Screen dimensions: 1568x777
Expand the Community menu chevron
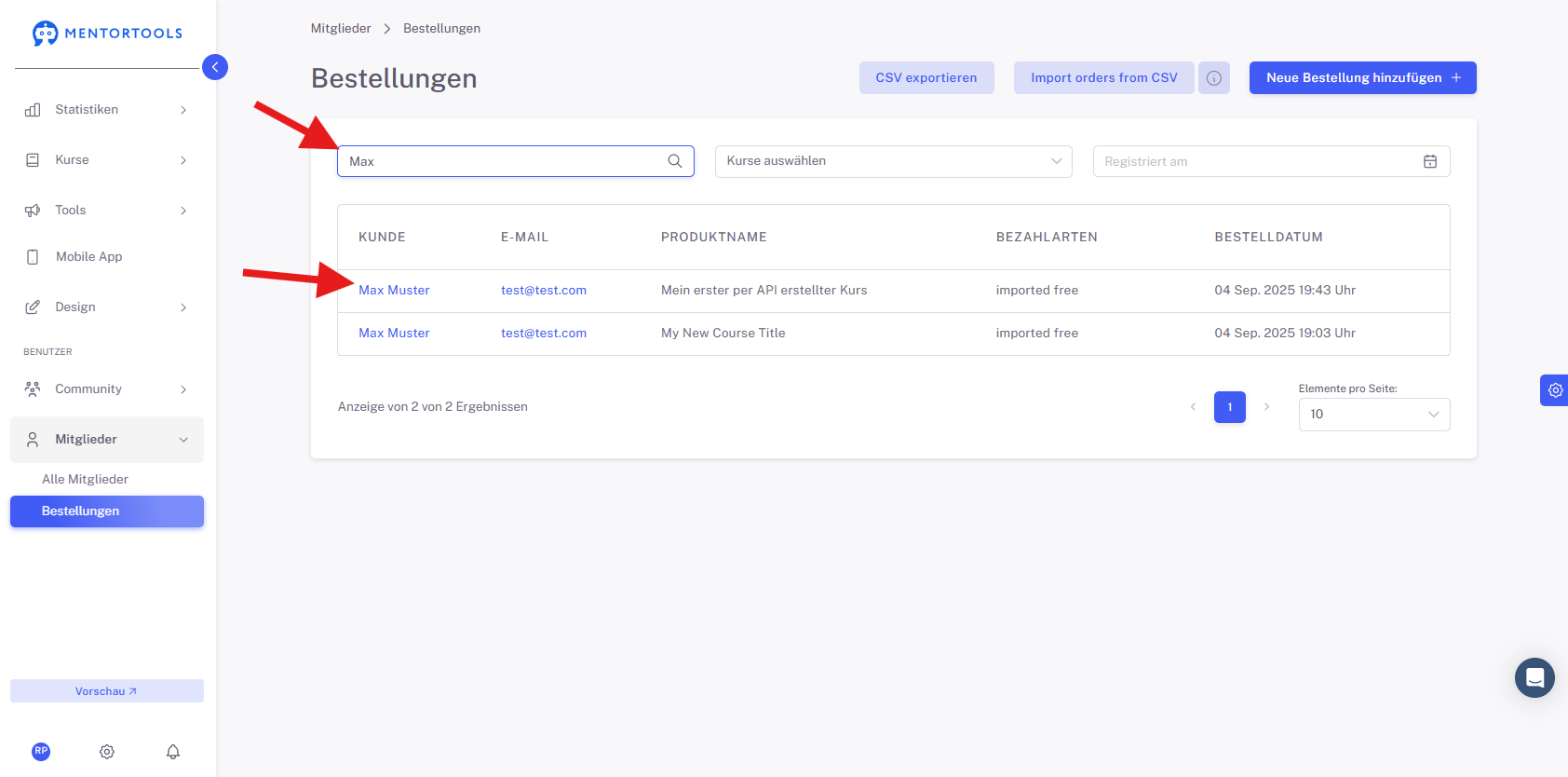click(183, 389)
